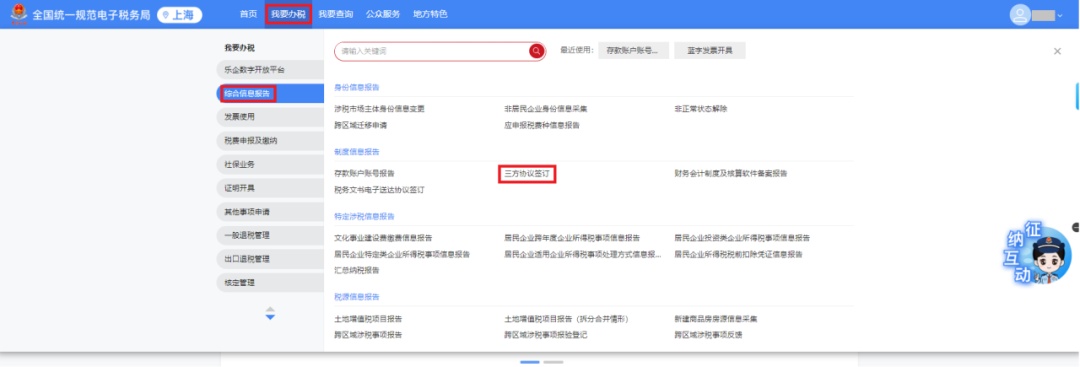Viewport: 1080px width, 367px height.
Task: Click the grey carousel page indicator dash
Action: (x=553, y=361)
